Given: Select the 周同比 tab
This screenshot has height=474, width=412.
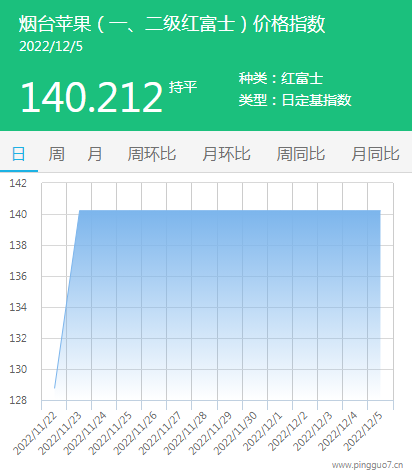Looking at the screenshot, I should click(301, 154).
